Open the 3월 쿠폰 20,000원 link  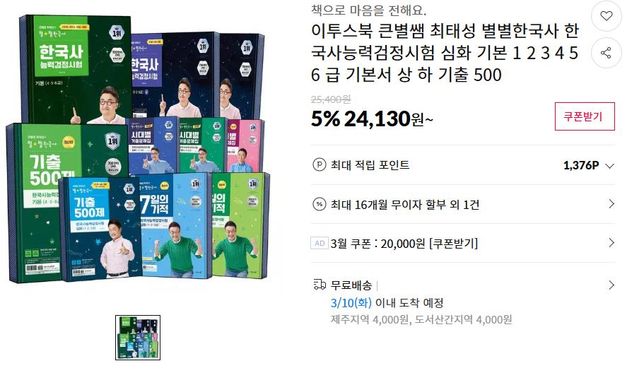coord(404,244)
